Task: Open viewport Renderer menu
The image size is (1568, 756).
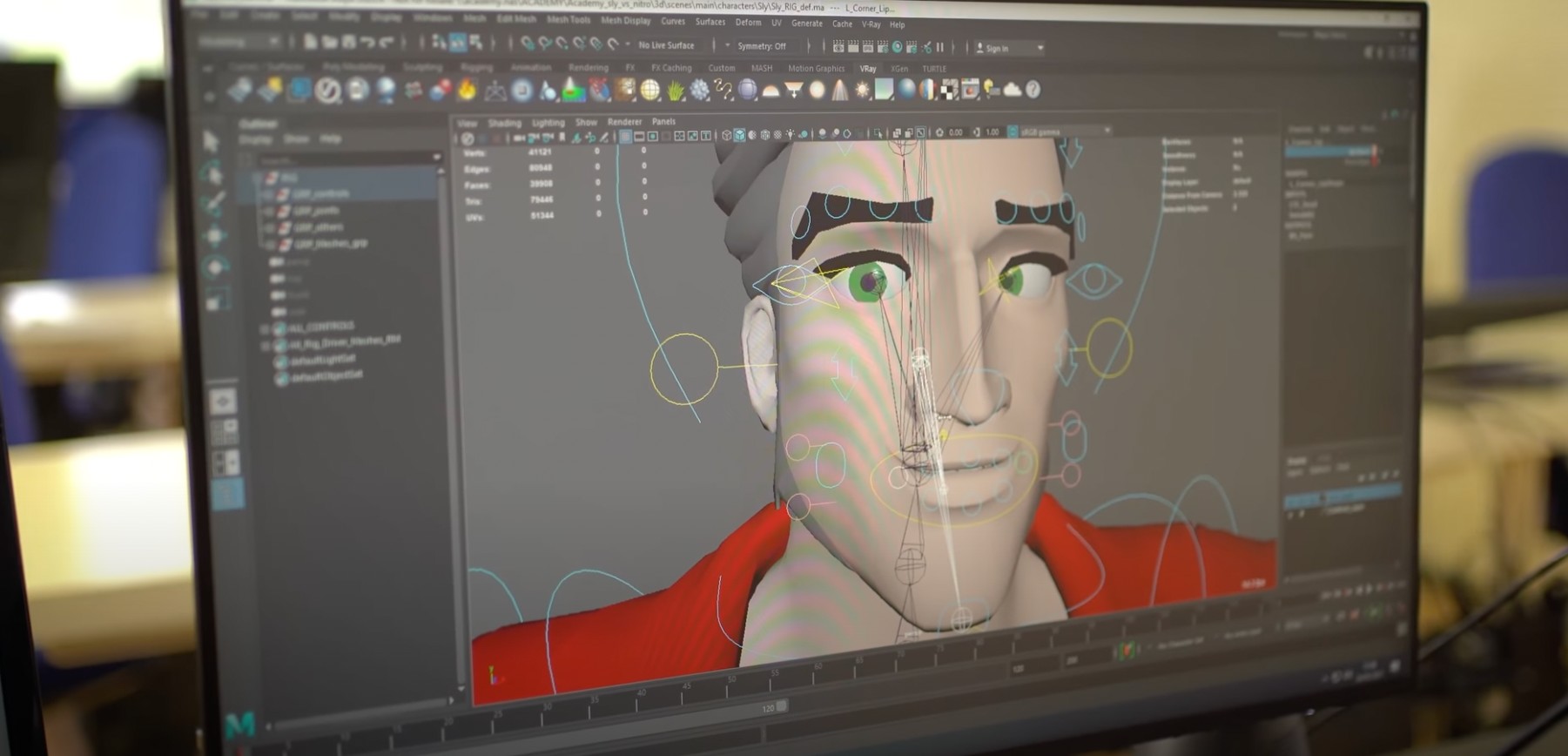Action: pyautogui.click(x=624, y=122)
